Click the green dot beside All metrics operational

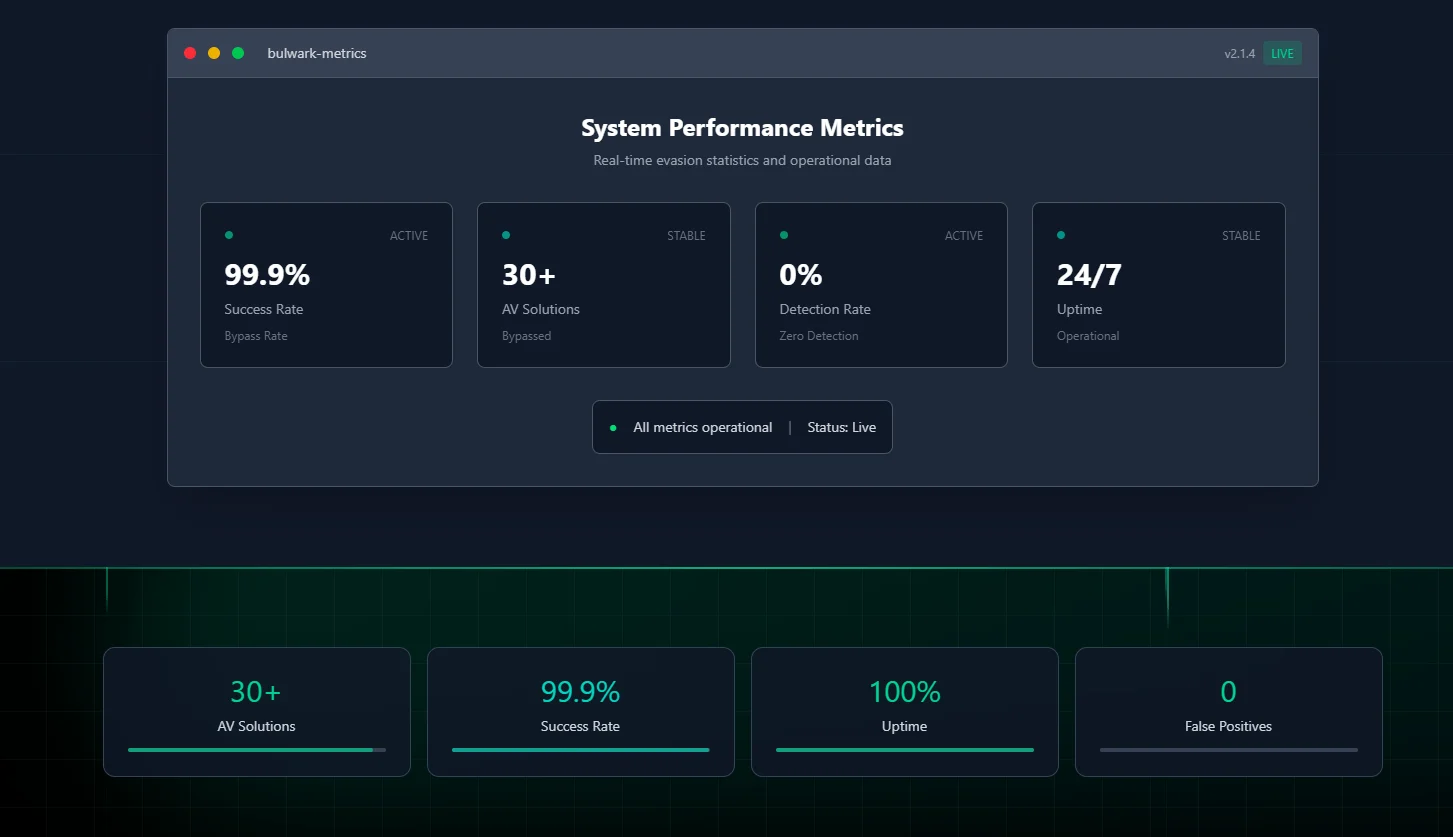pyautogui.click(x=613, y=428)
